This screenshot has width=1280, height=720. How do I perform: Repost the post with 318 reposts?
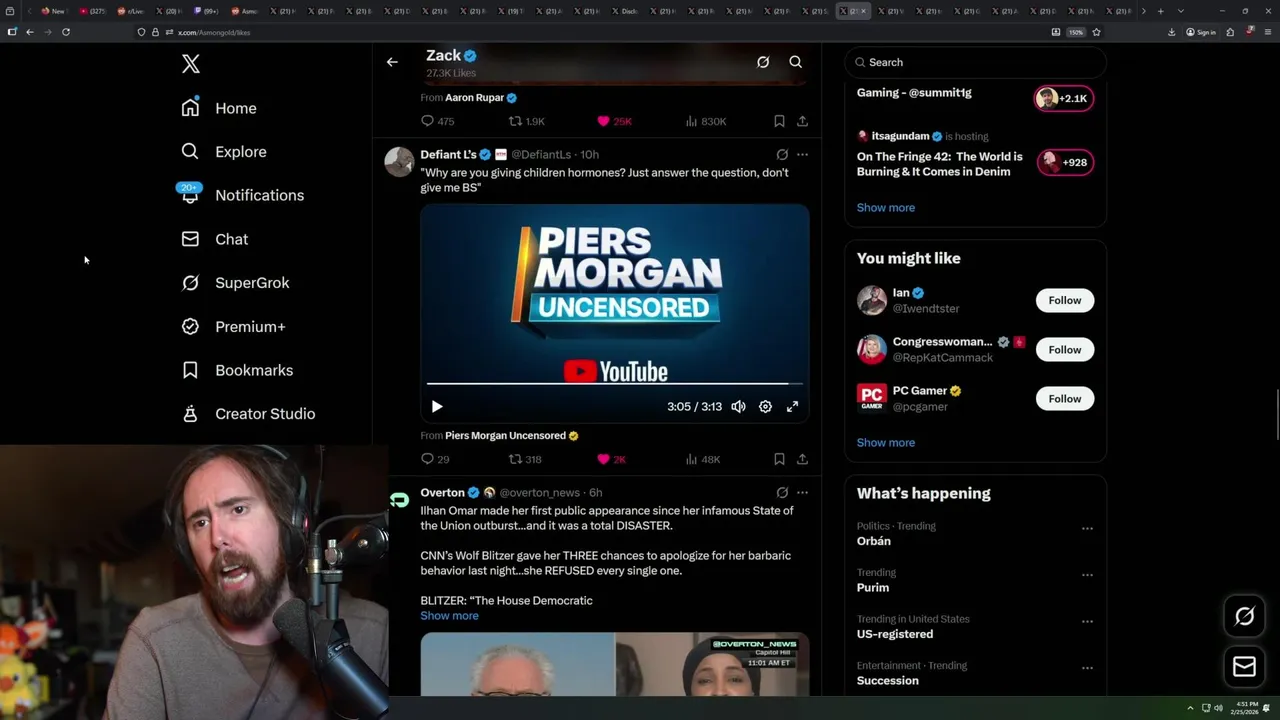[x=525, y=459]
